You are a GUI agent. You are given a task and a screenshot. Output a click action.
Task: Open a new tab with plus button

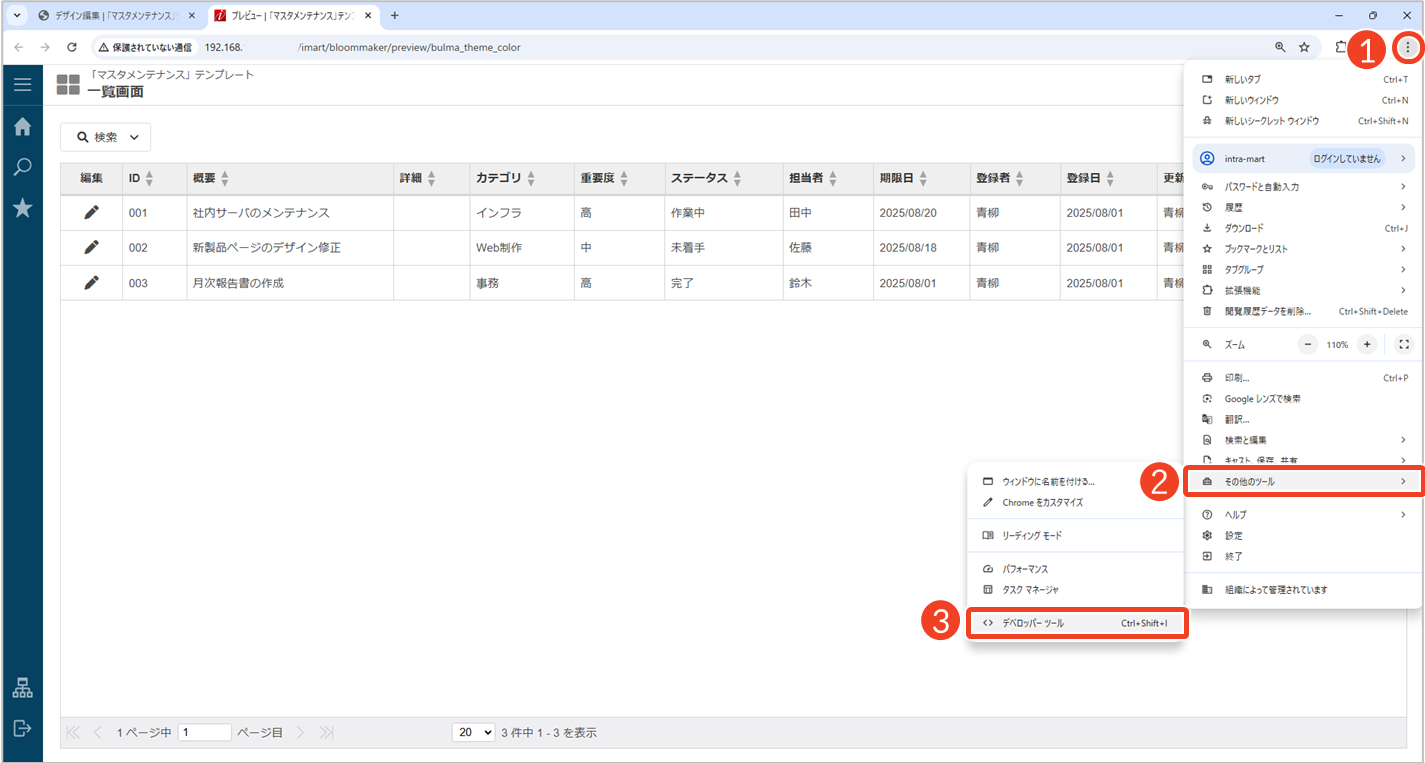(x=394, y=16)
